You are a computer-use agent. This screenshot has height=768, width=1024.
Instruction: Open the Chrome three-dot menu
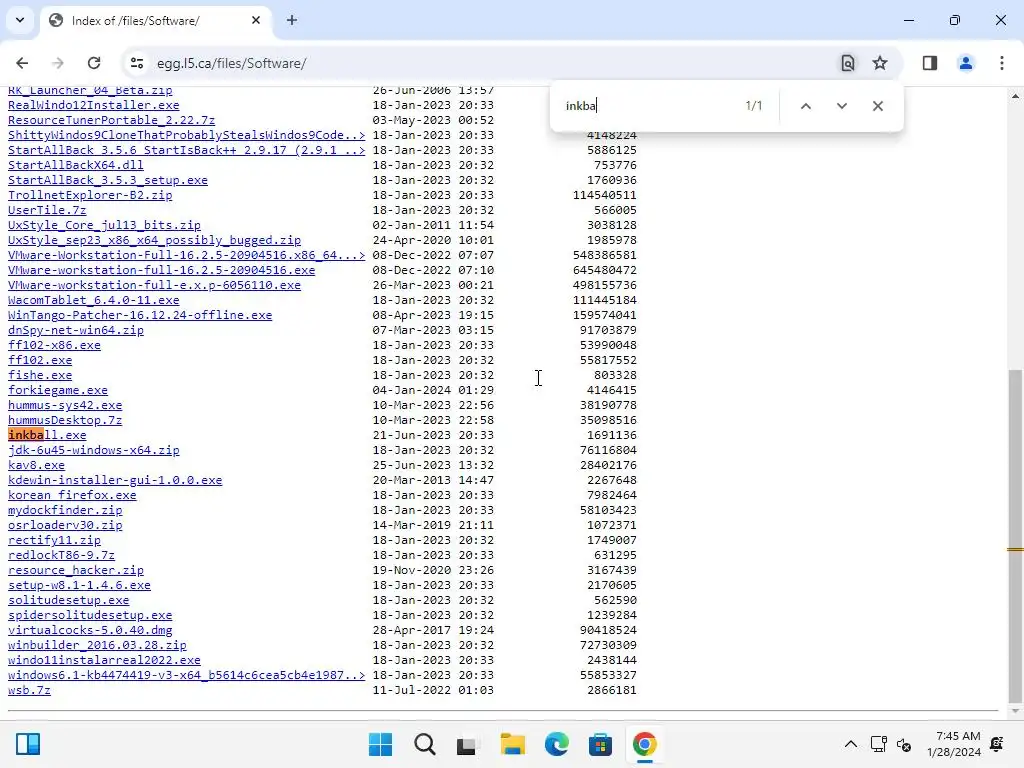1002,63
